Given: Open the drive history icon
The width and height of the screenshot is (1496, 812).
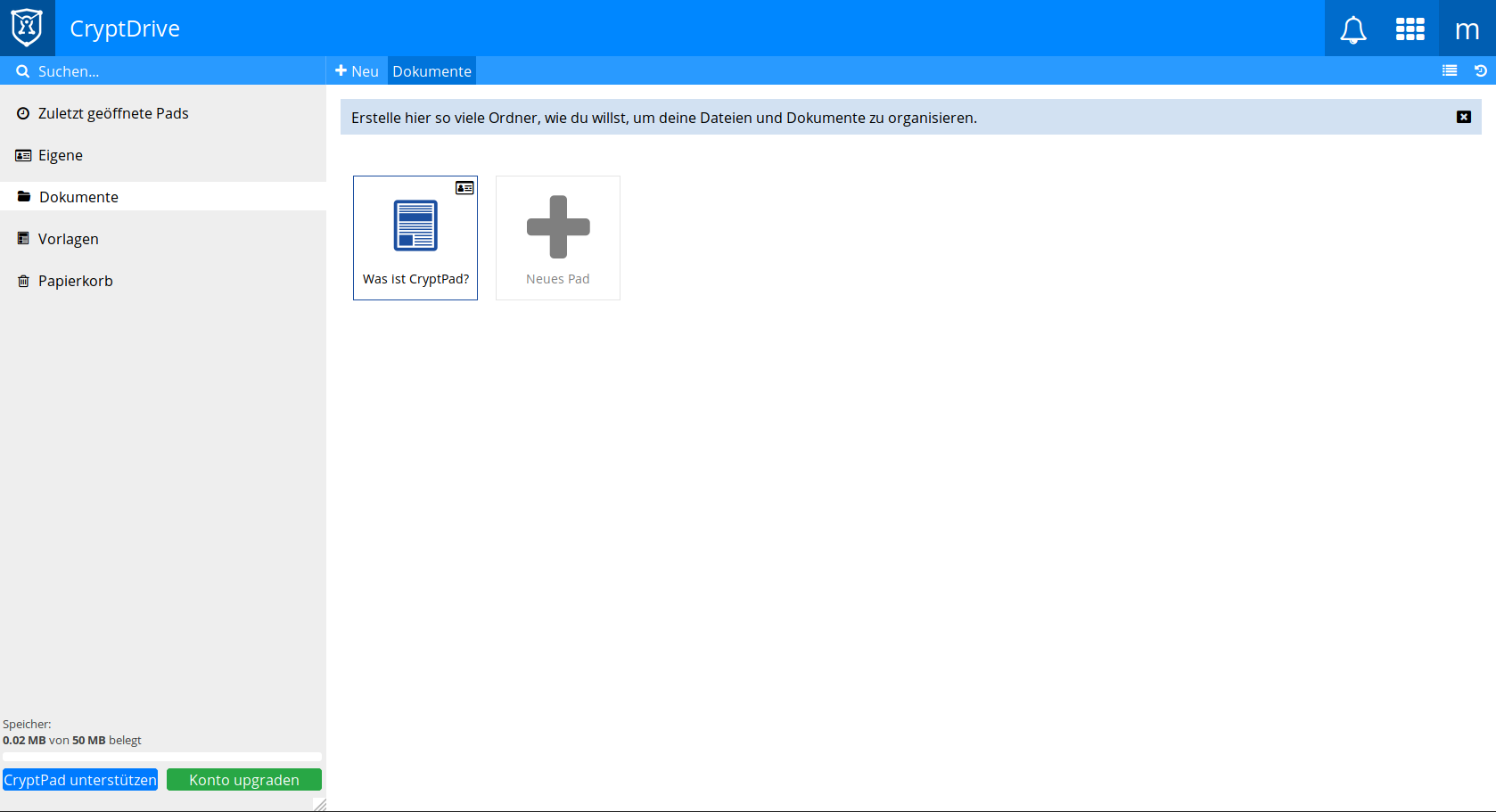Looking at the screenshot, I should point(1481,70).
